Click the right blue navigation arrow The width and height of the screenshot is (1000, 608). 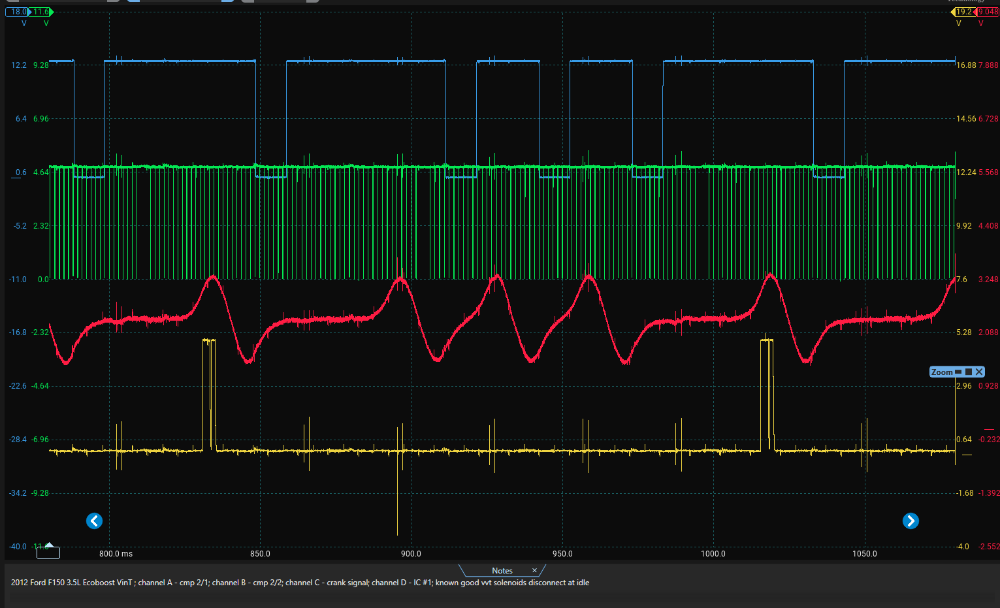tap(910, 520)
